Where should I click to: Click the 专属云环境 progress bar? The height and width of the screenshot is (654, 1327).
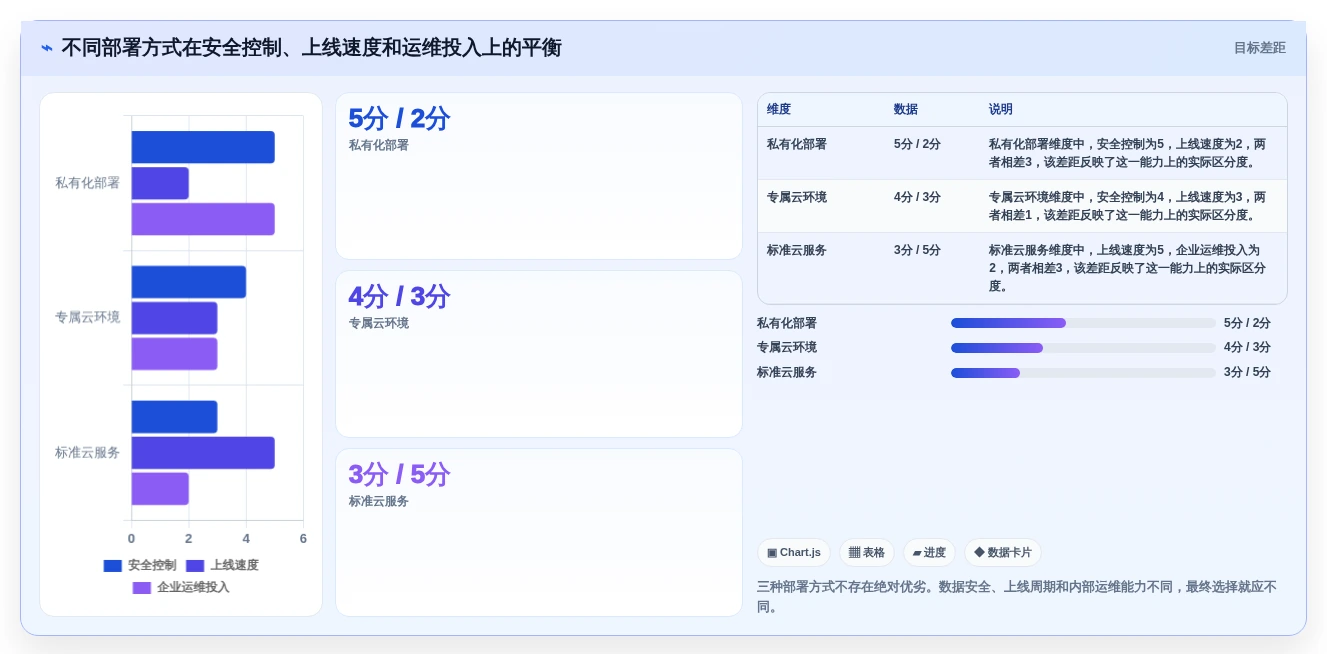coord(1083,348)
